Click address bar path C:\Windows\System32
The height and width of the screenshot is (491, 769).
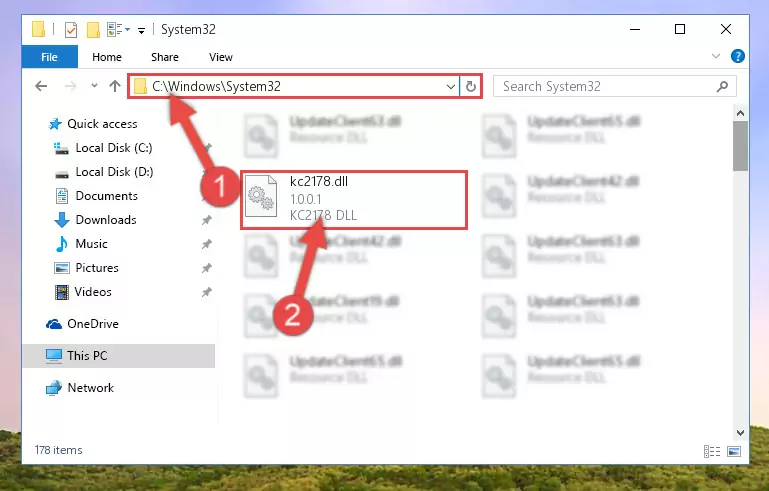pyautogui.click(x=216, y=86)
